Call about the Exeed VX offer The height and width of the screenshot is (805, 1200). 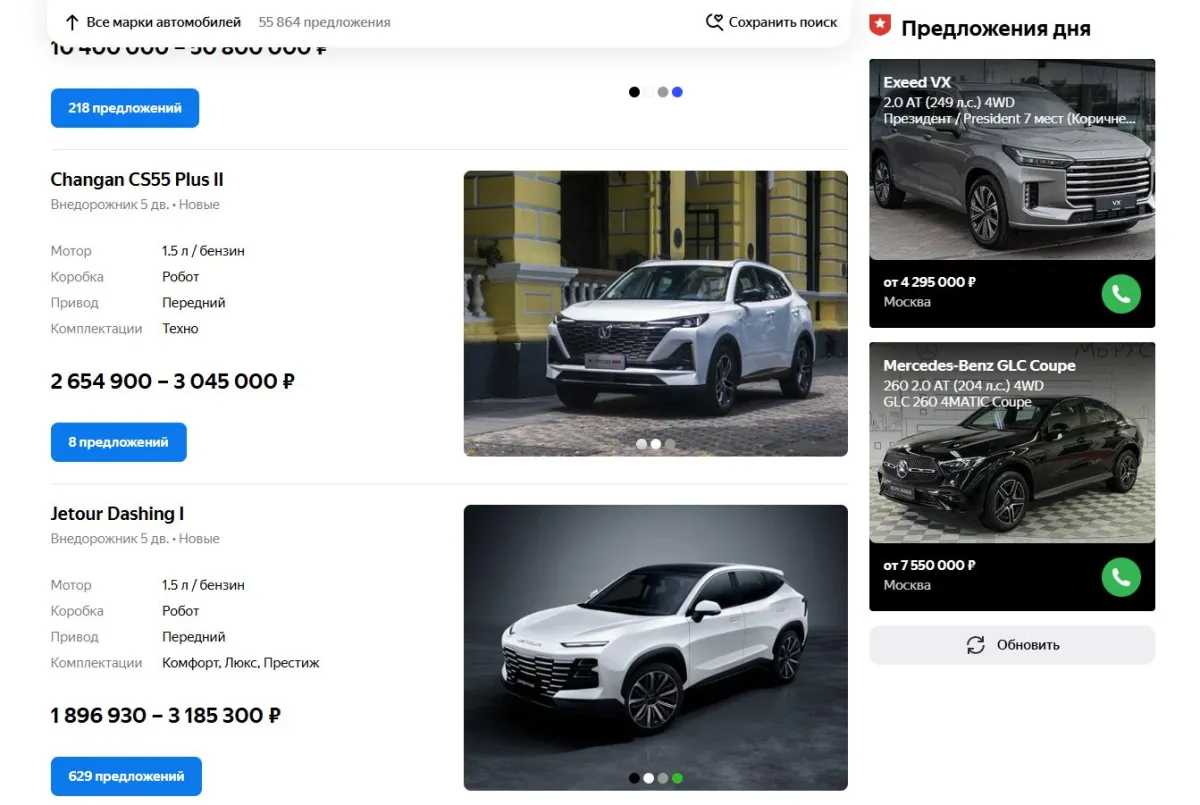point(1121,294)
